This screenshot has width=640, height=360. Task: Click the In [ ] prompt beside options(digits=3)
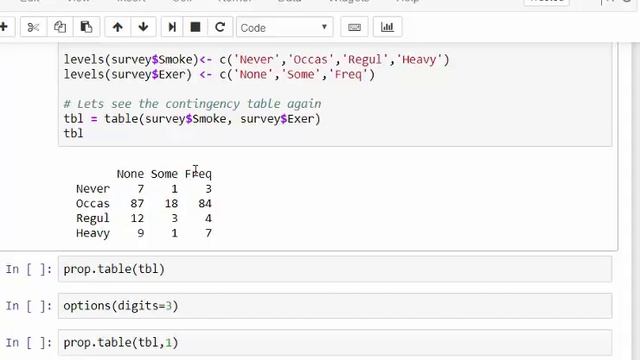29,306
